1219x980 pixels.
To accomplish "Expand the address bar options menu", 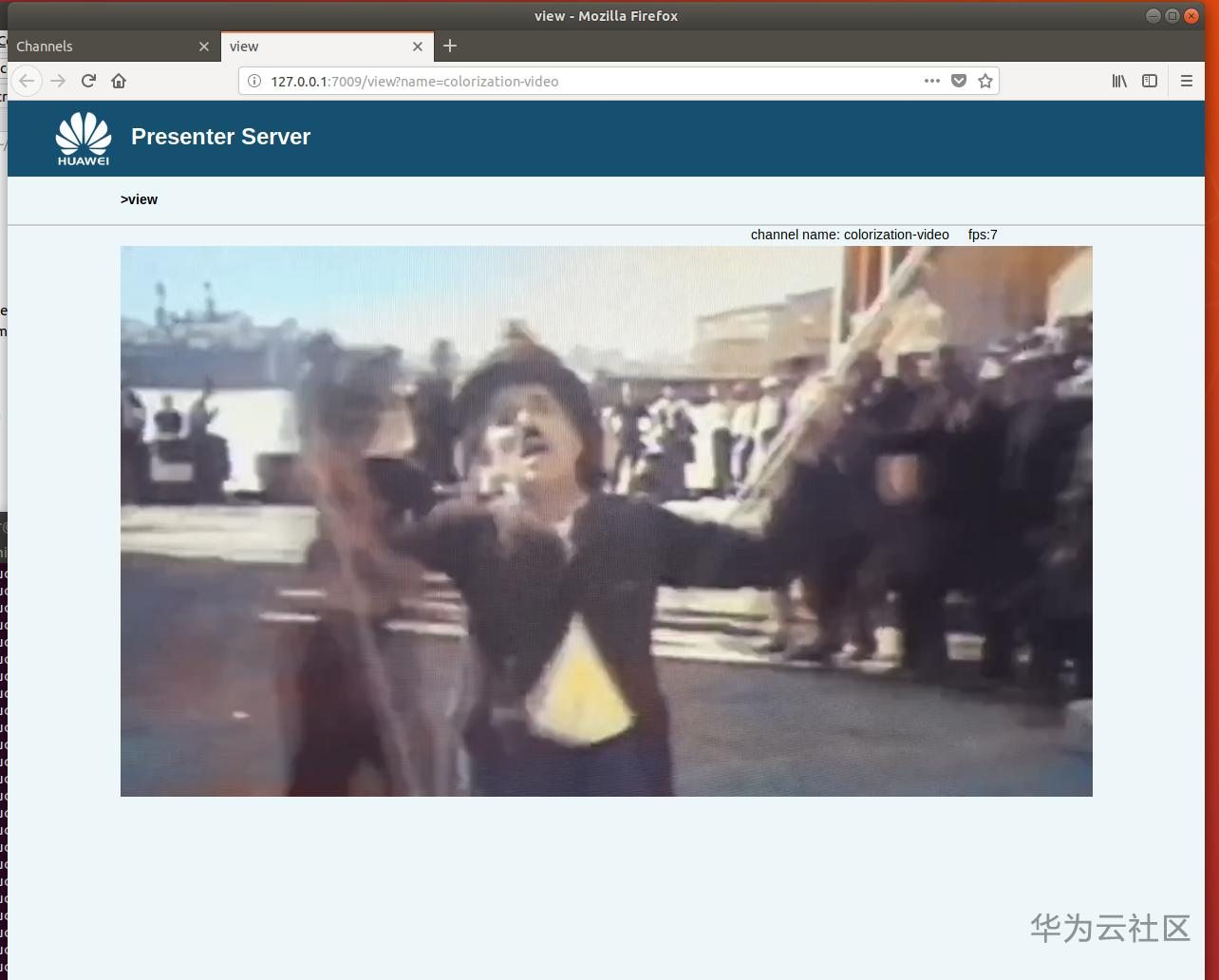I will (931, 81).
